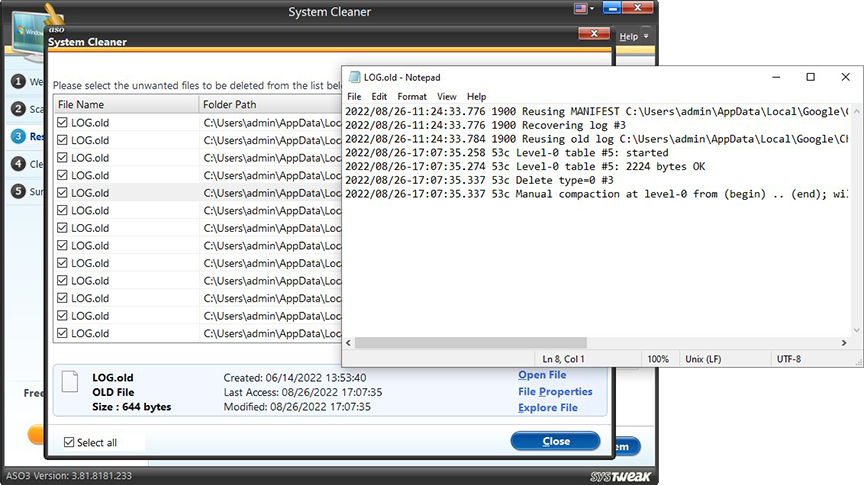Screen dimensions: 864x485
Task: Expand the Help dropdown arrow in System Cleaner
Action: pyautogui.click(x=646, y=36)
